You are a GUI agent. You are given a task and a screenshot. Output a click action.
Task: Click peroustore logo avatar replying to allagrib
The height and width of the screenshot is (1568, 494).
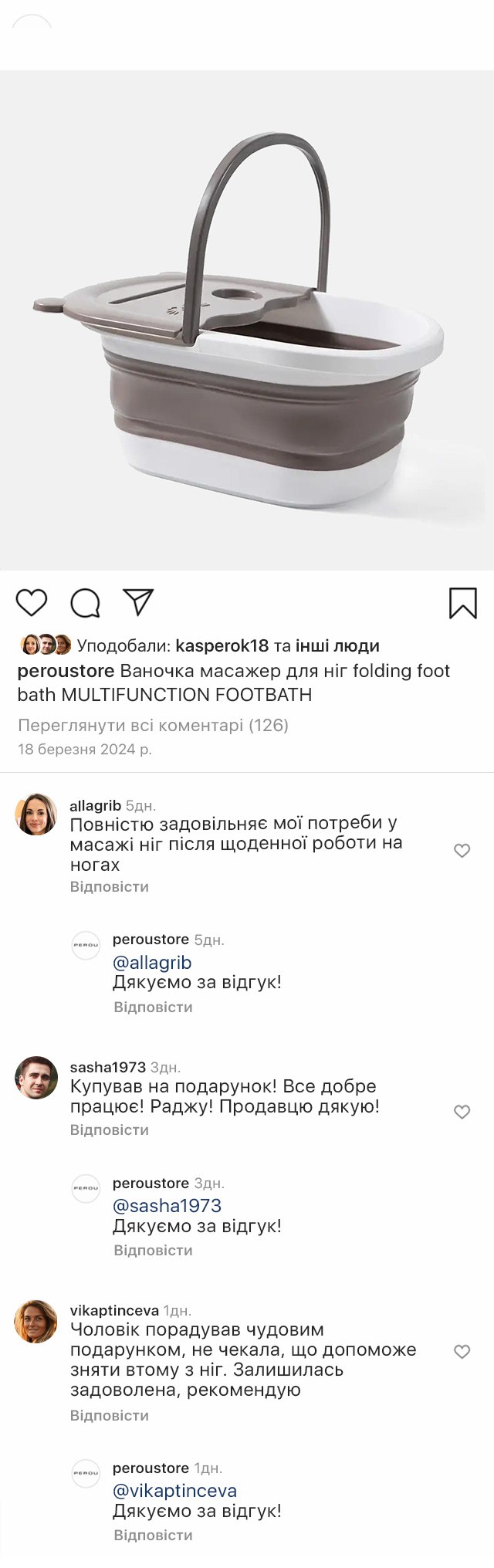(x=86, y=945)
